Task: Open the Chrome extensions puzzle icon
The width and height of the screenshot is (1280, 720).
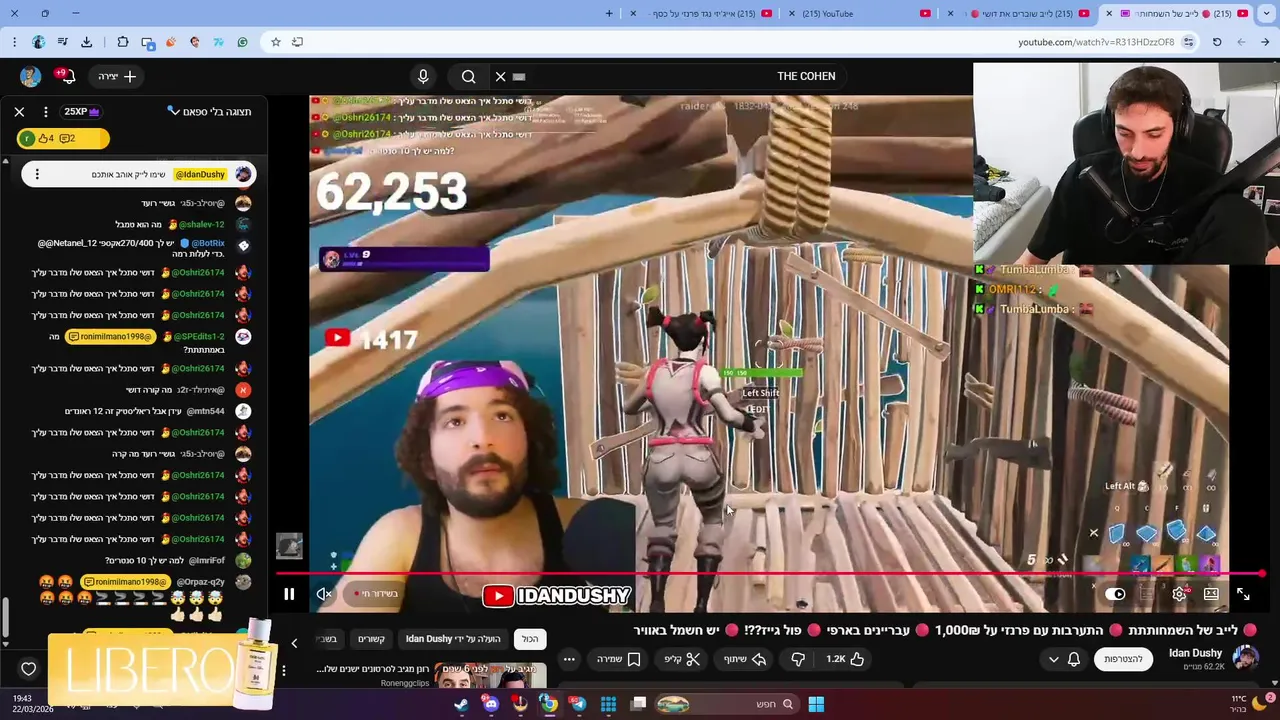Action: tap(123, 42)
